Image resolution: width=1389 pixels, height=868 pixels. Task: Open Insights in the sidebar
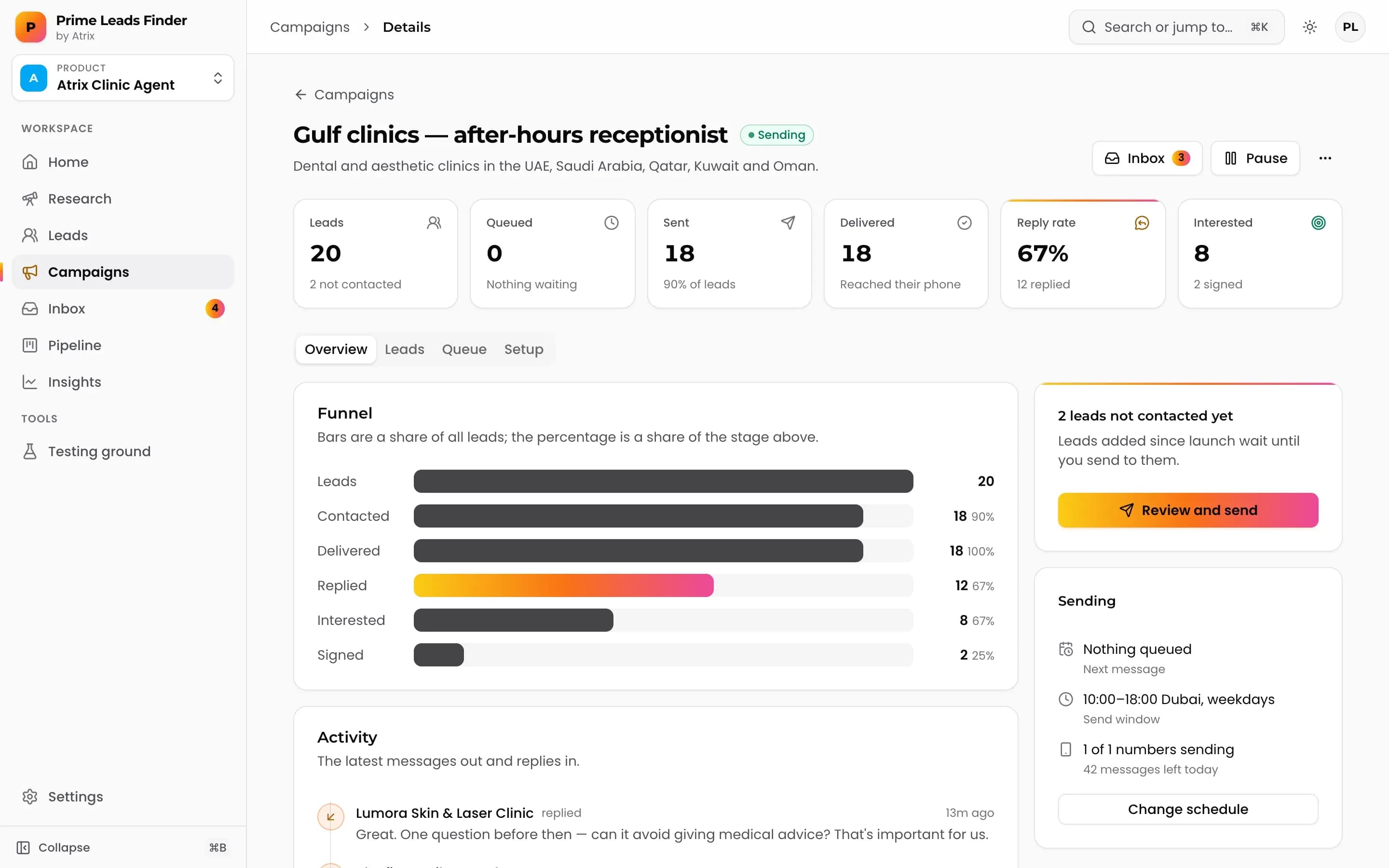123,382
